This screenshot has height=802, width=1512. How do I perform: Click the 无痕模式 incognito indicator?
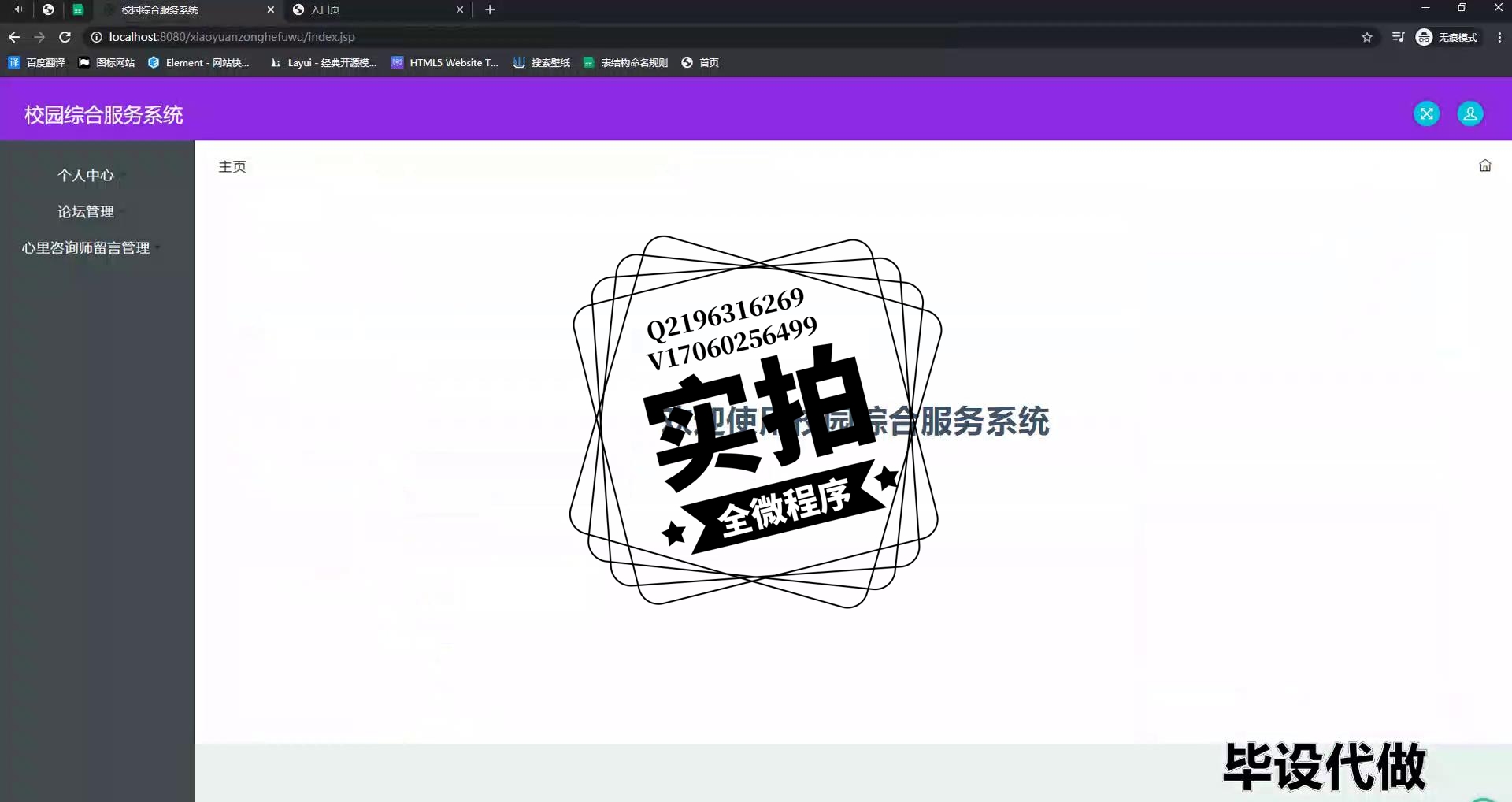[1447, 37]
